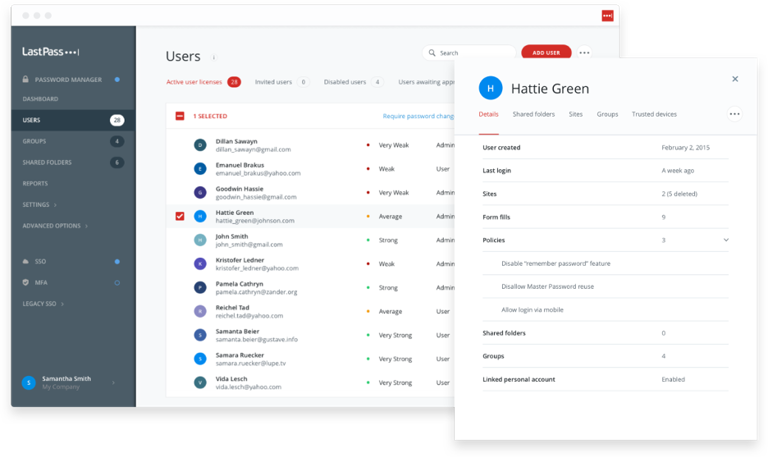Click the SSO blue status dot
This screenshot has width=768, height=458.
[117, 262]
